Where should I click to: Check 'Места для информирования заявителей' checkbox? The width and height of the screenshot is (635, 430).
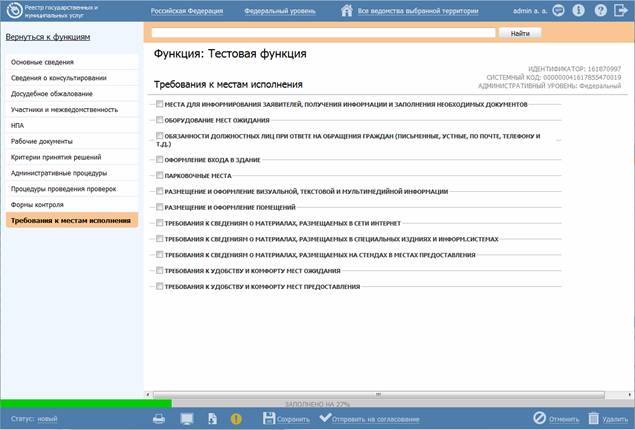[160, 104]
